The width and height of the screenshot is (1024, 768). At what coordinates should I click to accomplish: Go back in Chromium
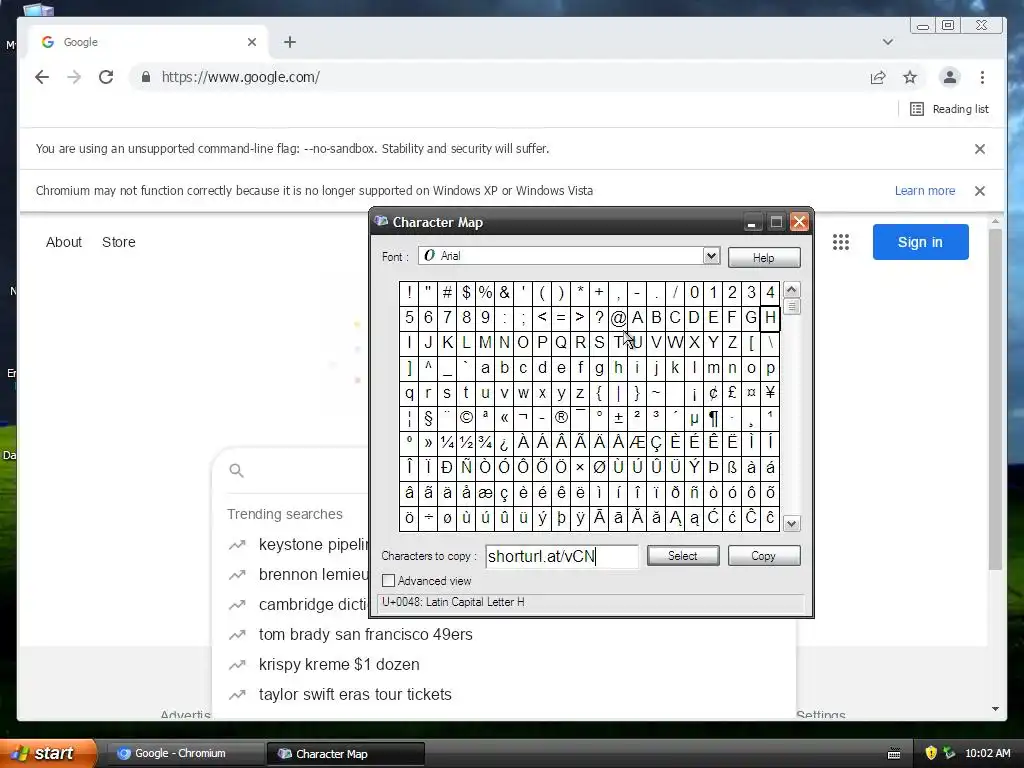[42, 77]
